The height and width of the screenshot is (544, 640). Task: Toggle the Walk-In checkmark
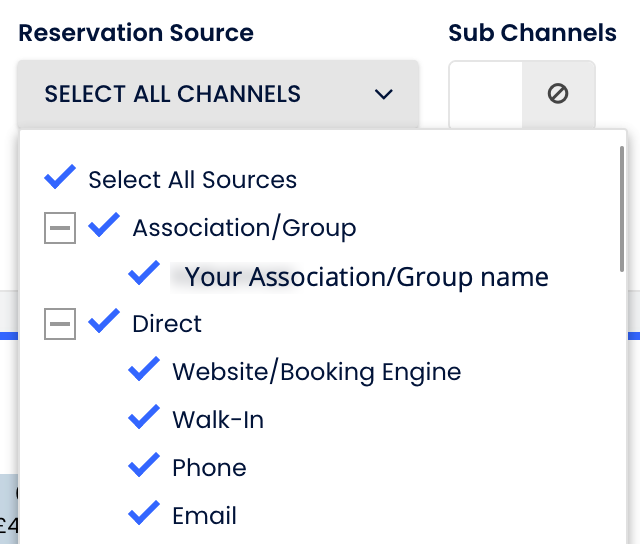tap(144, 418)
